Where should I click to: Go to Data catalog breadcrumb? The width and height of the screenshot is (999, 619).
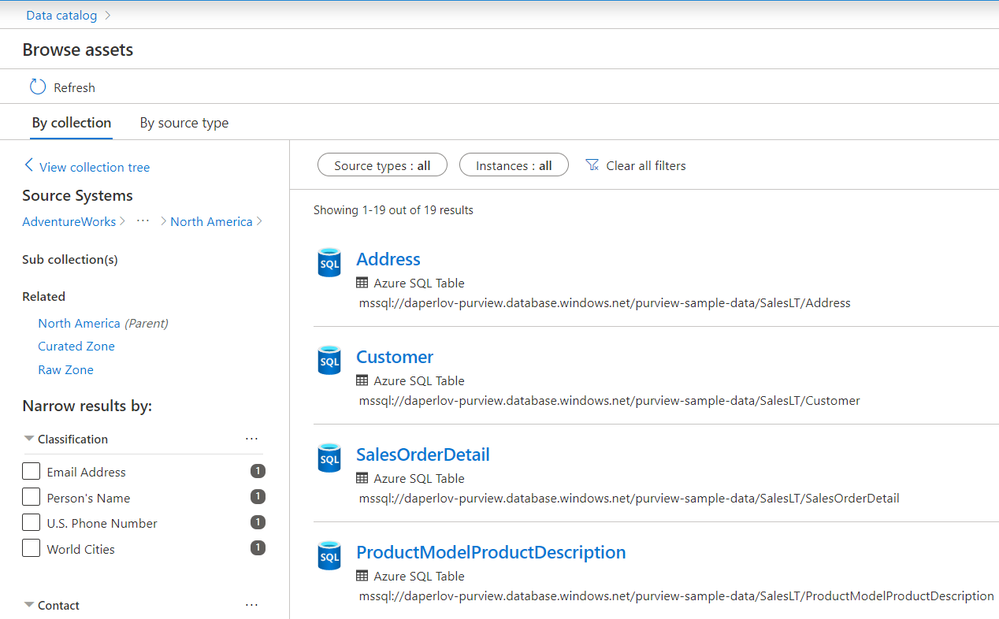point(62,15)
